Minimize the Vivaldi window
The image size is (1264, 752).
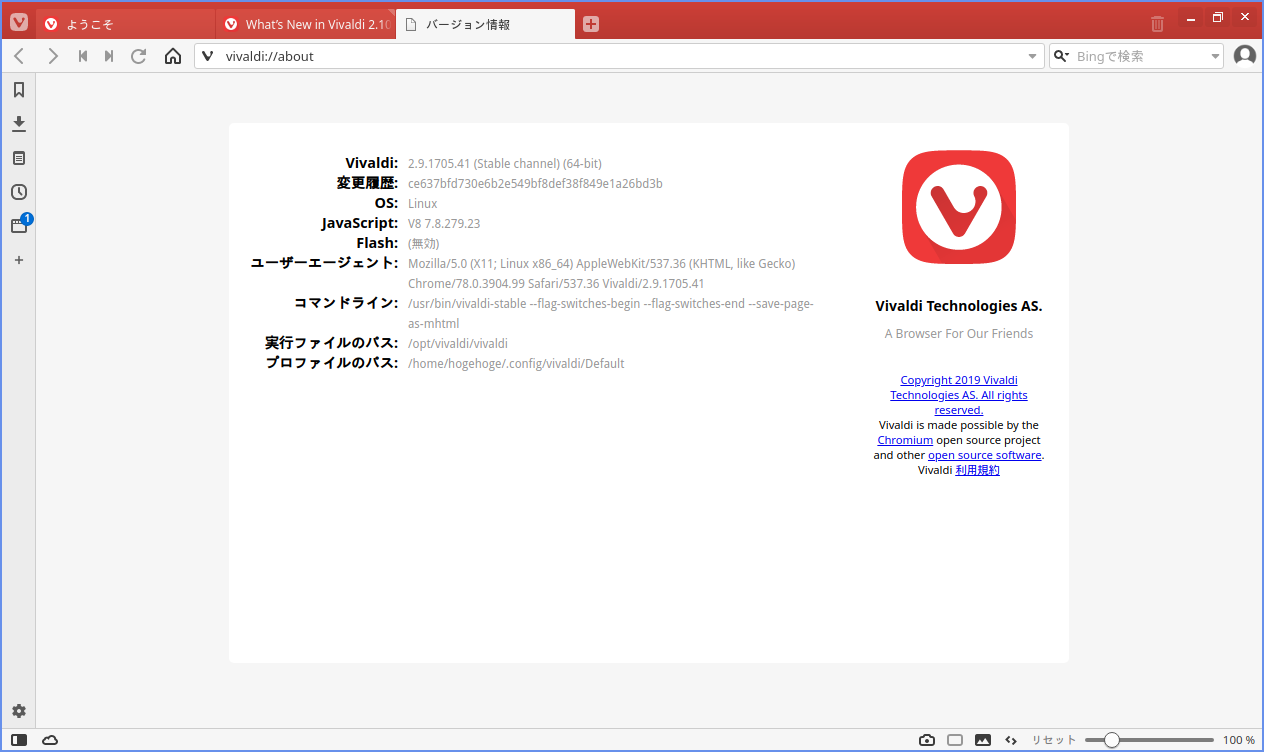click(1191, 18)
